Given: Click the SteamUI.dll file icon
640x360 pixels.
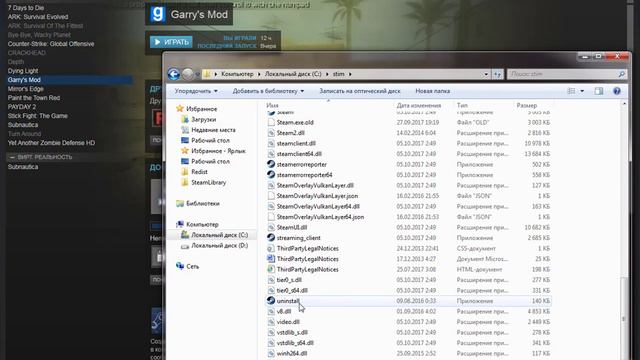Looking at the screenshot, I should pos(271,227).
